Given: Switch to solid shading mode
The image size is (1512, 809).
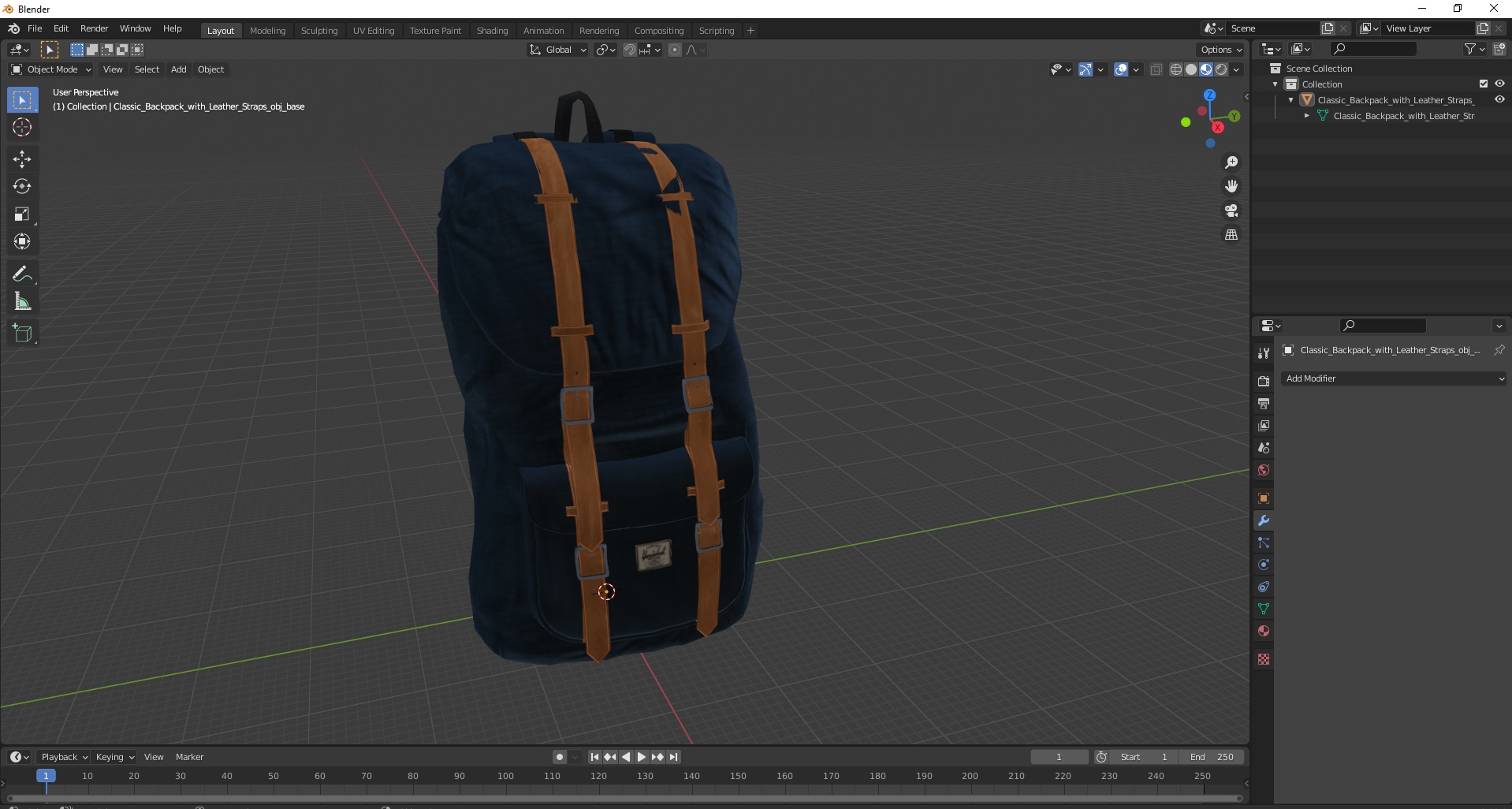Looking at the screenshot, I should (1190, 69).
